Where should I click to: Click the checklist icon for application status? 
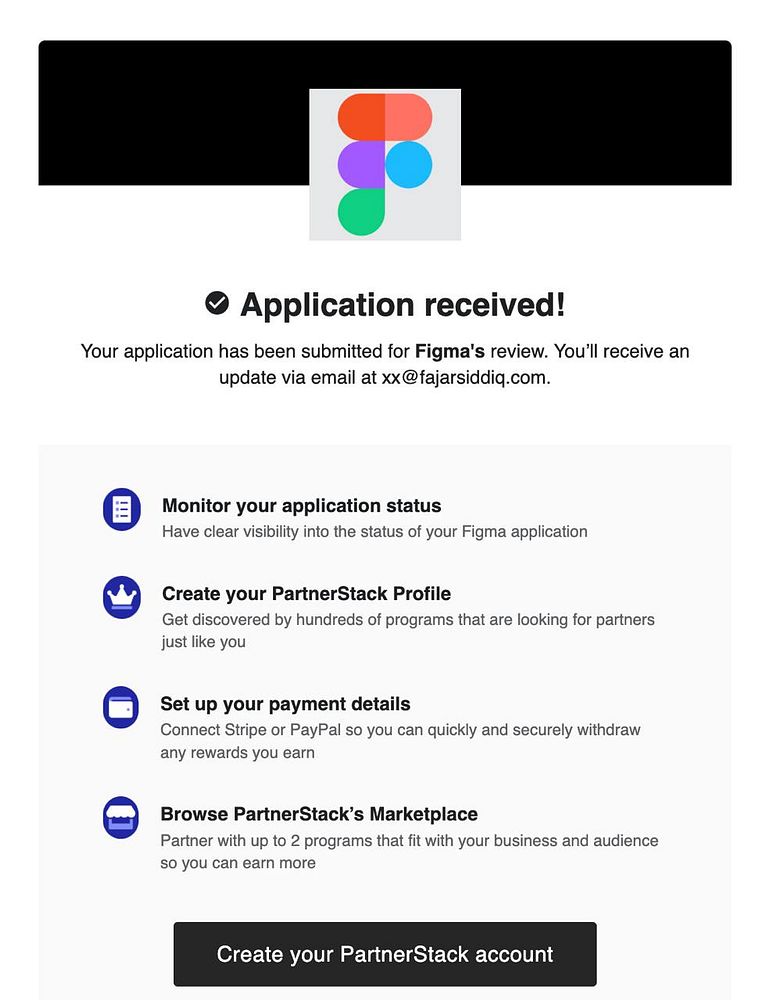click(x=121, y=509)
